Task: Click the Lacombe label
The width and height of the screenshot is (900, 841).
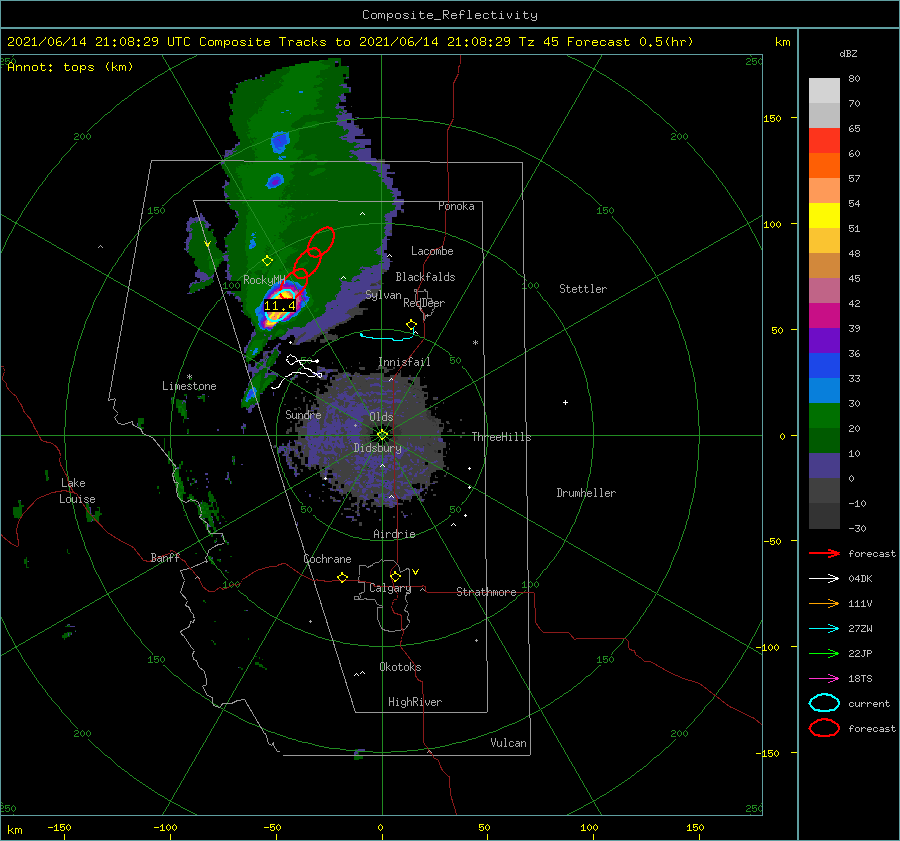Action: point(432,251)
